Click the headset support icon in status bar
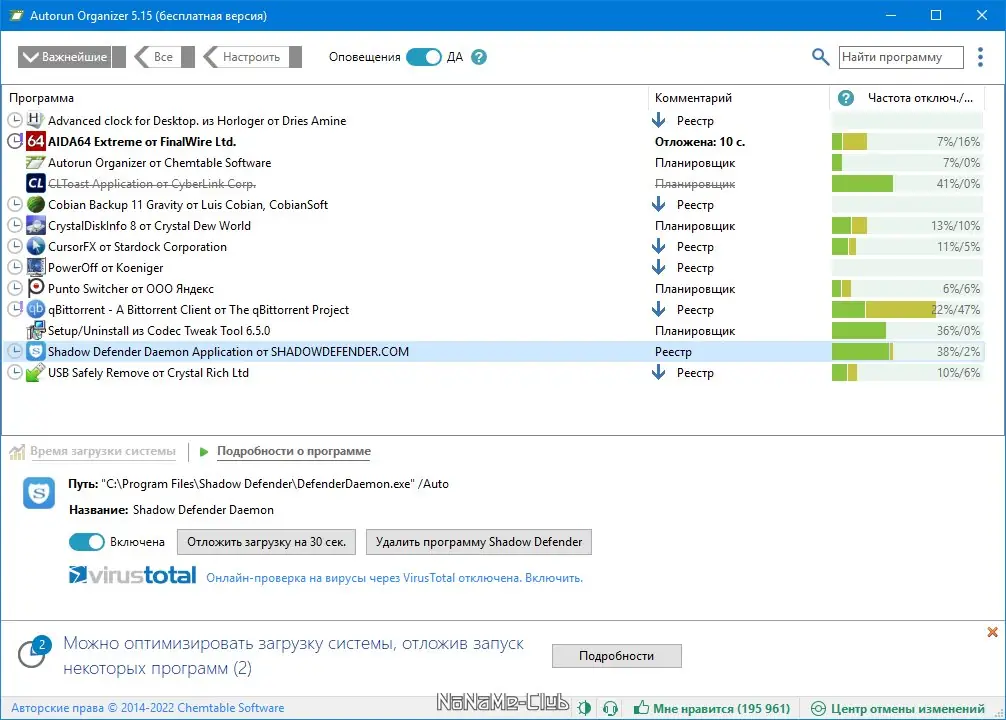This screenshot has width=1006, height=720. click(610, 708)
